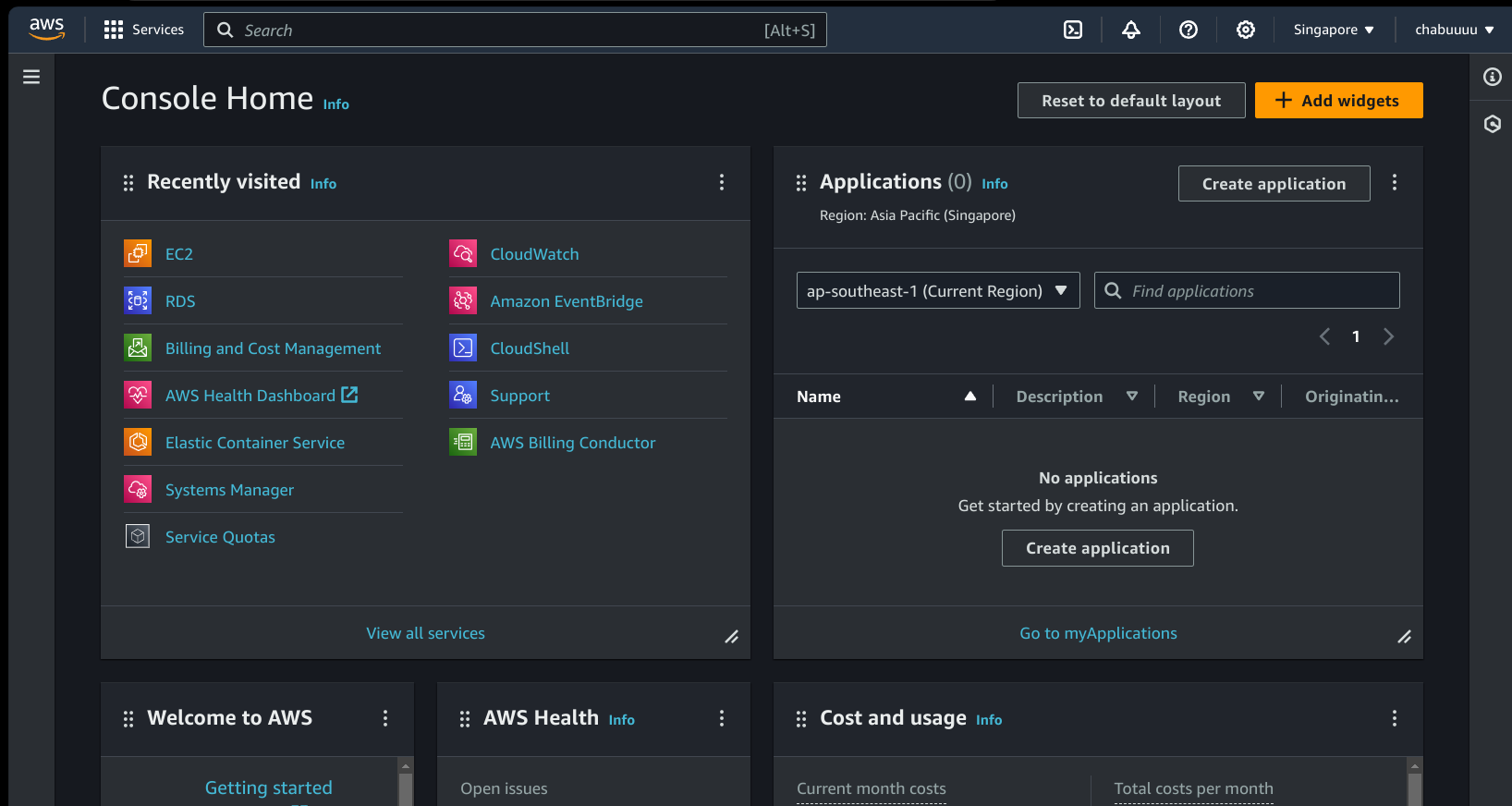
Task: Click Recently visited widget resize handle
Action: pyautogui.click(x=732, y=637)
